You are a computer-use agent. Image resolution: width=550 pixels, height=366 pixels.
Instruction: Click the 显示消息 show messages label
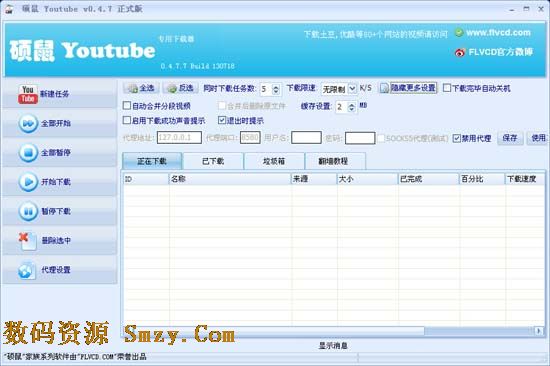(x=333, y=346)
